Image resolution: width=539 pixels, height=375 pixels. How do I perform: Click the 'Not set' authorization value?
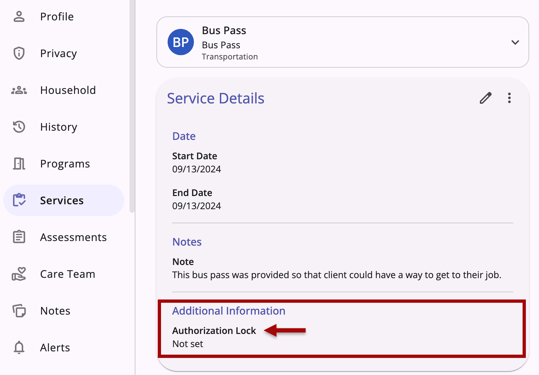pos(188,344)
